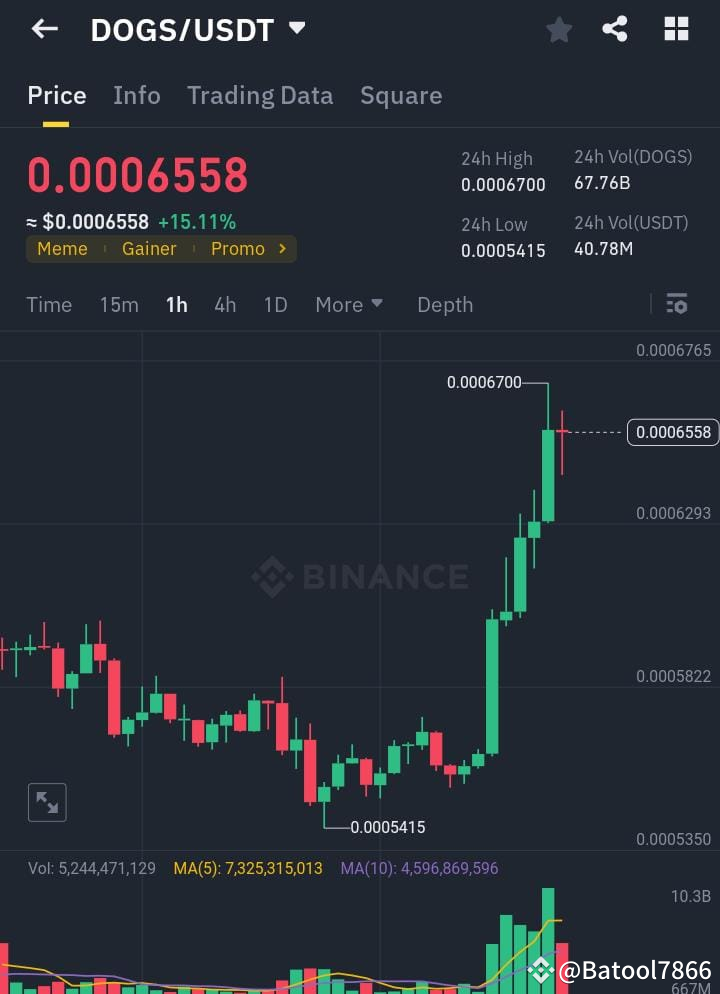
Task: Add DOGS/USDT to favorites with star
Action: coord(559,30)
